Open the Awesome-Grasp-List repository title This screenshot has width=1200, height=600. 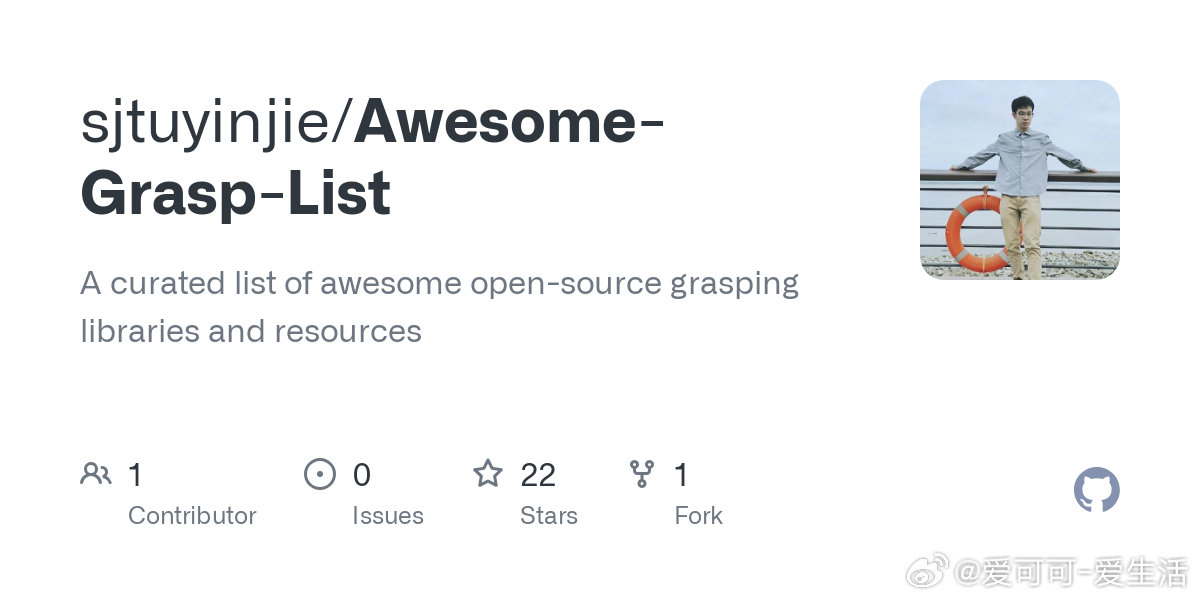tap(373, 158)
